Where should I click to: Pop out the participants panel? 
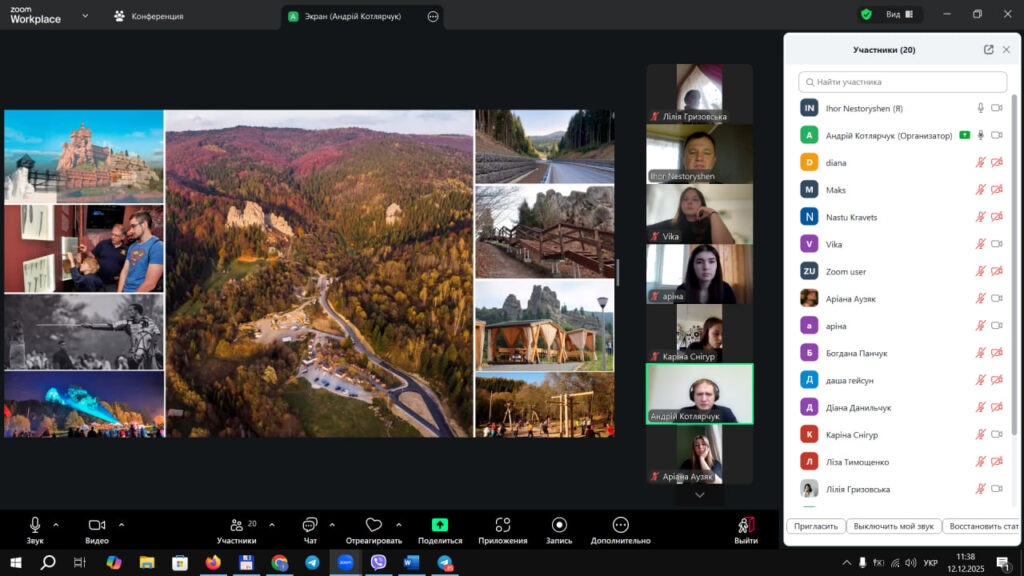click(988, 50)
